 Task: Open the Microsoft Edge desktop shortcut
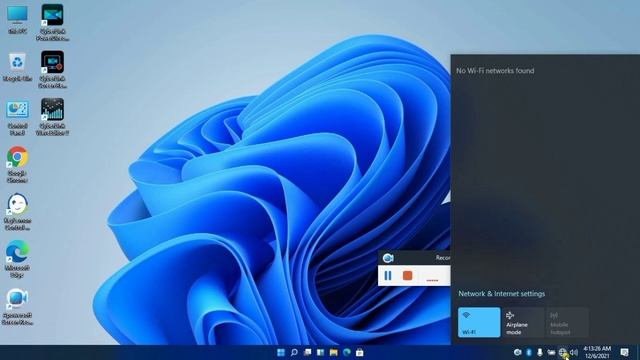click(17, 259)
